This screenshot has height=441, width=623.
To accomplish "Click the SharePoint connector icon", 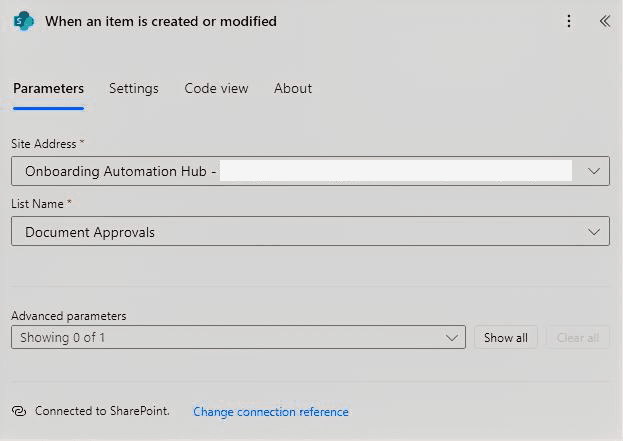I will pos(23,21).
